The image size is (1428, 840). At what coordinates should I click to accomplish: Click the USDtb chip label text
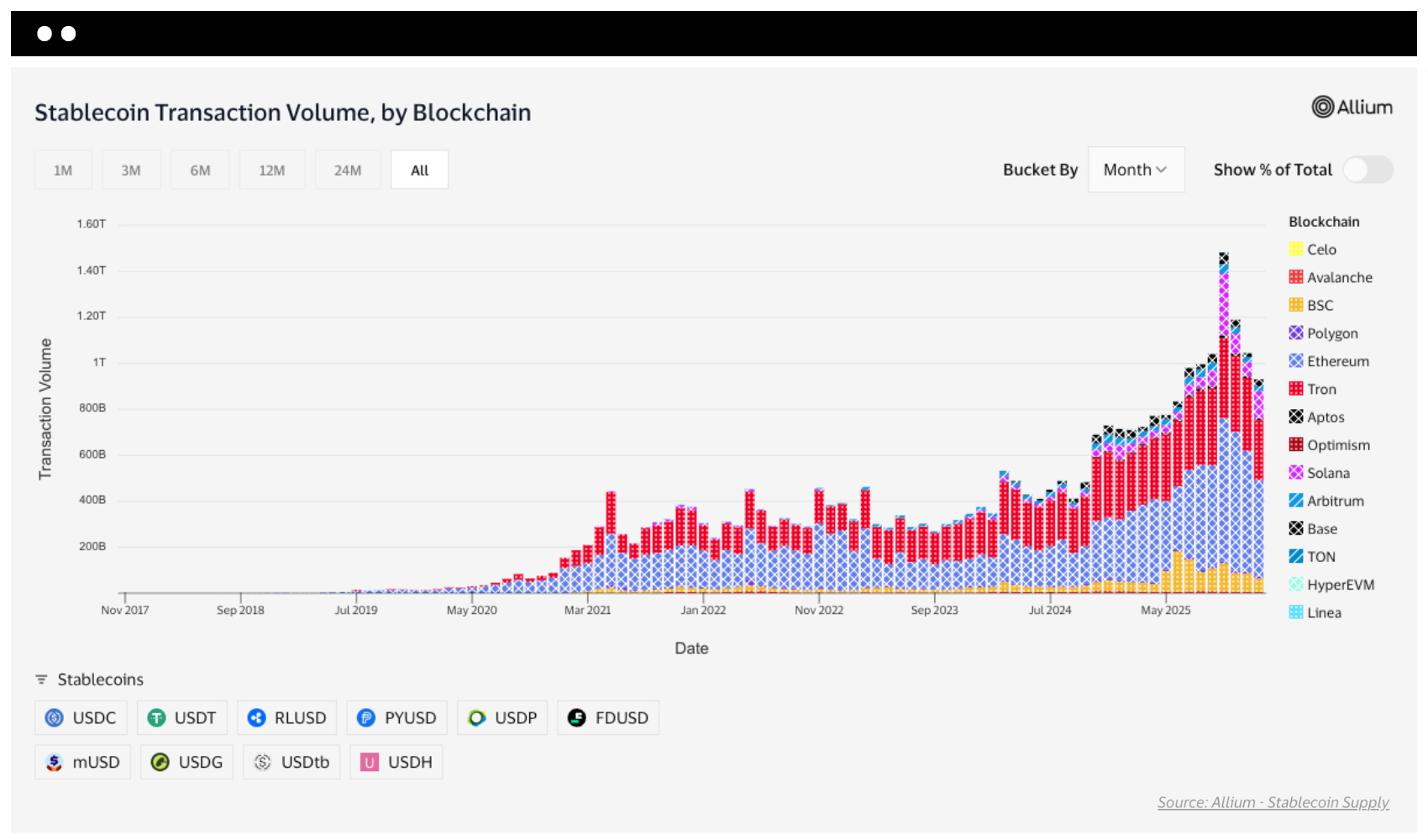pyautogui.click(x=305, y=762)
